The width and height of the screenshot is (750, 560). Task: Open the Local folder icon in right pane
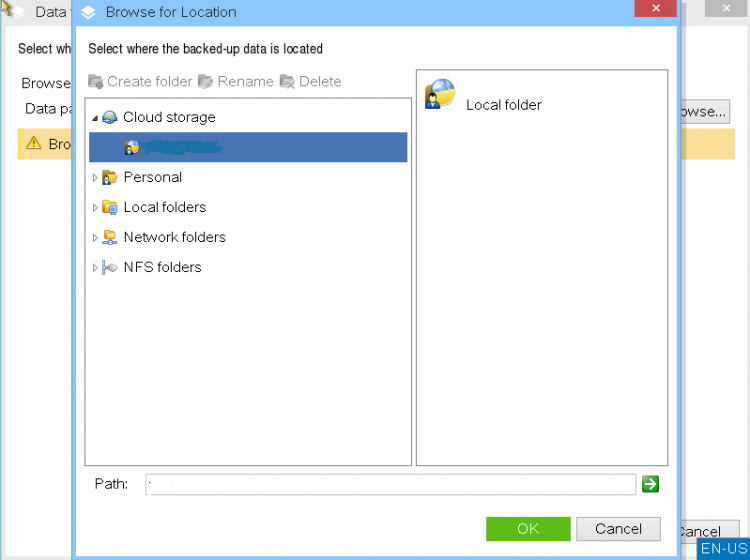point(440,94)
